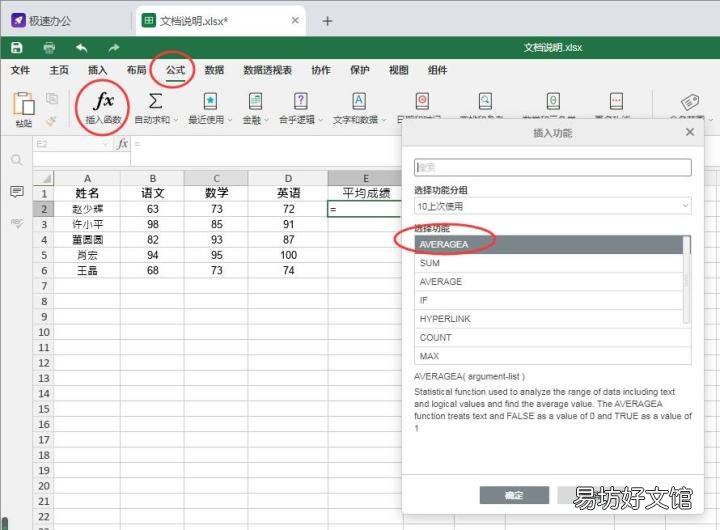Click cell with name 赵少辉

point(87,209)
